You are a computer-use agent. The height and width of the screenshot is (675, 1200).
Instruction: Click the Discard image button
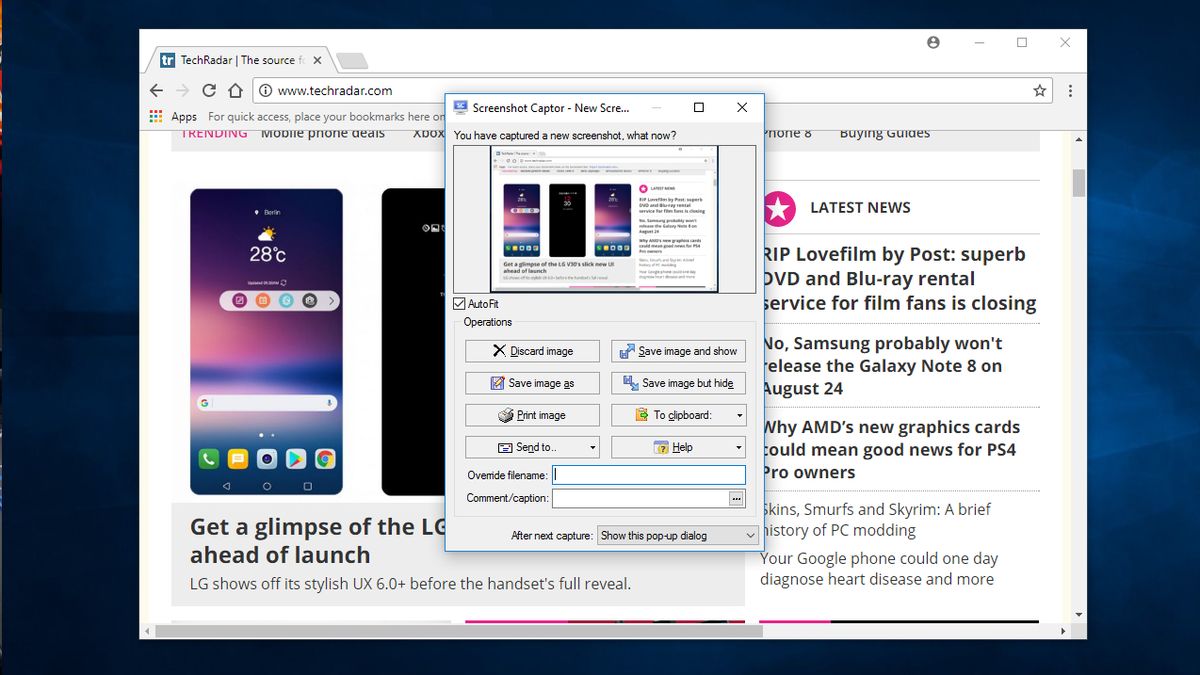532,351
